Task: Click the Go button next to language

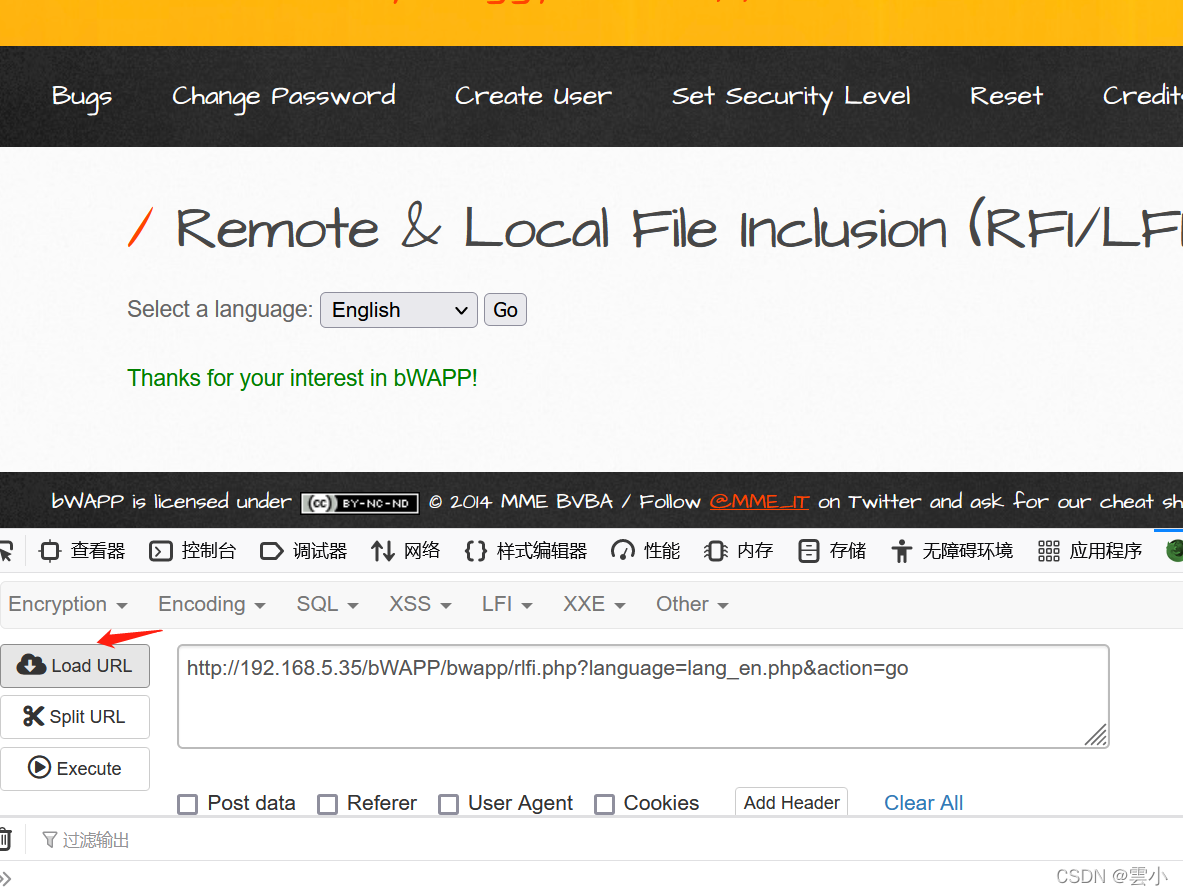Action: pos(505,310)
